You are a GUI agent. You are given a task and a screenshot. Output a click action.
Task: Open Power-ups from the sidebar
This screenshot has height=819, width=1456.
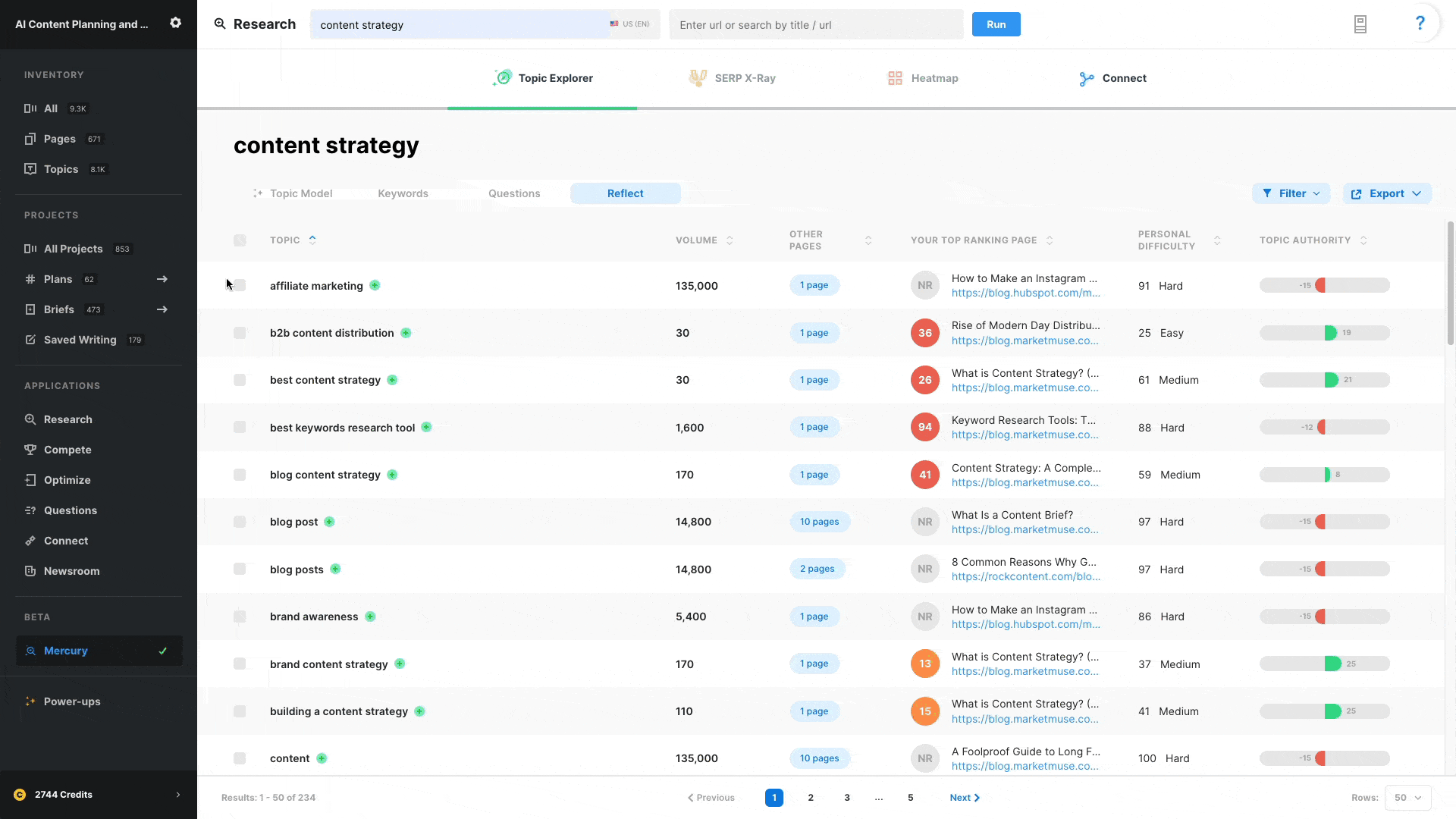[x=71, y=701]
